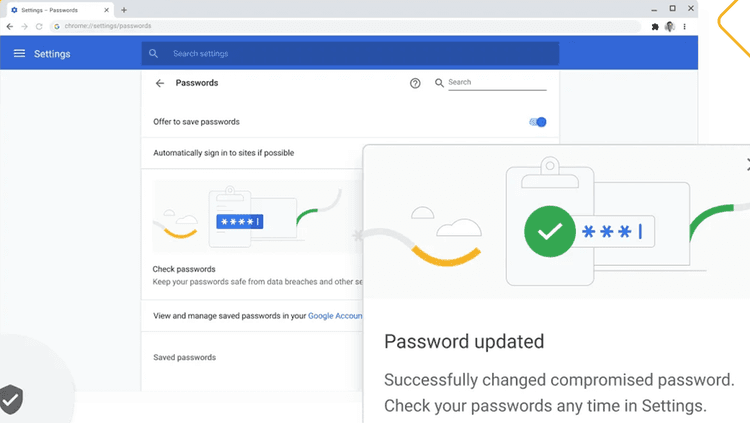The height and width of the screenshot is (423, 750).
Task: Open the Settings hamburger menu
Action: point(19,53)
